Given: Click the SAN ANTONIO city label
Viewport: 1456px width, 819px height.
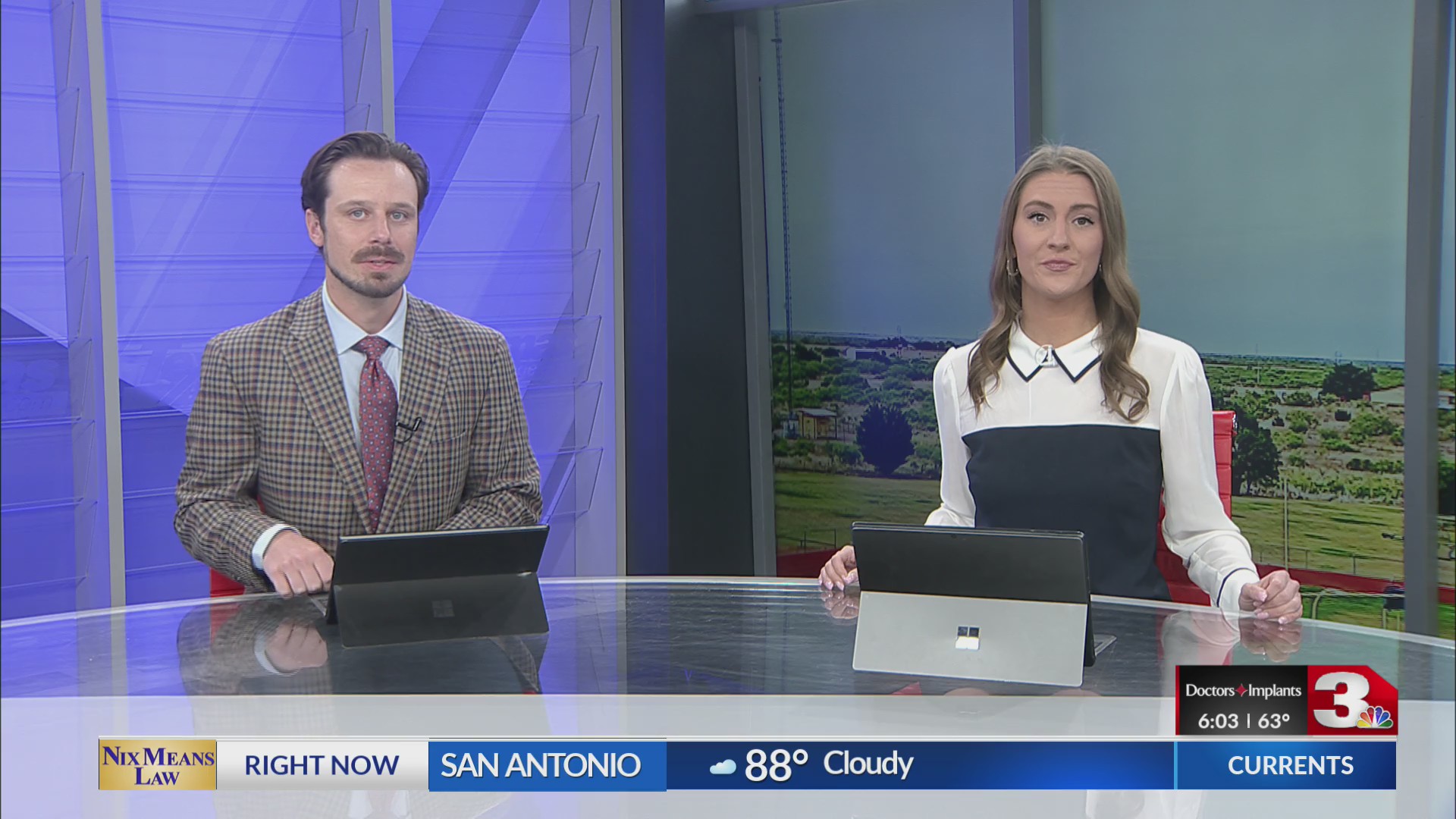Looking at the screenshot, I should pos(541,765).
